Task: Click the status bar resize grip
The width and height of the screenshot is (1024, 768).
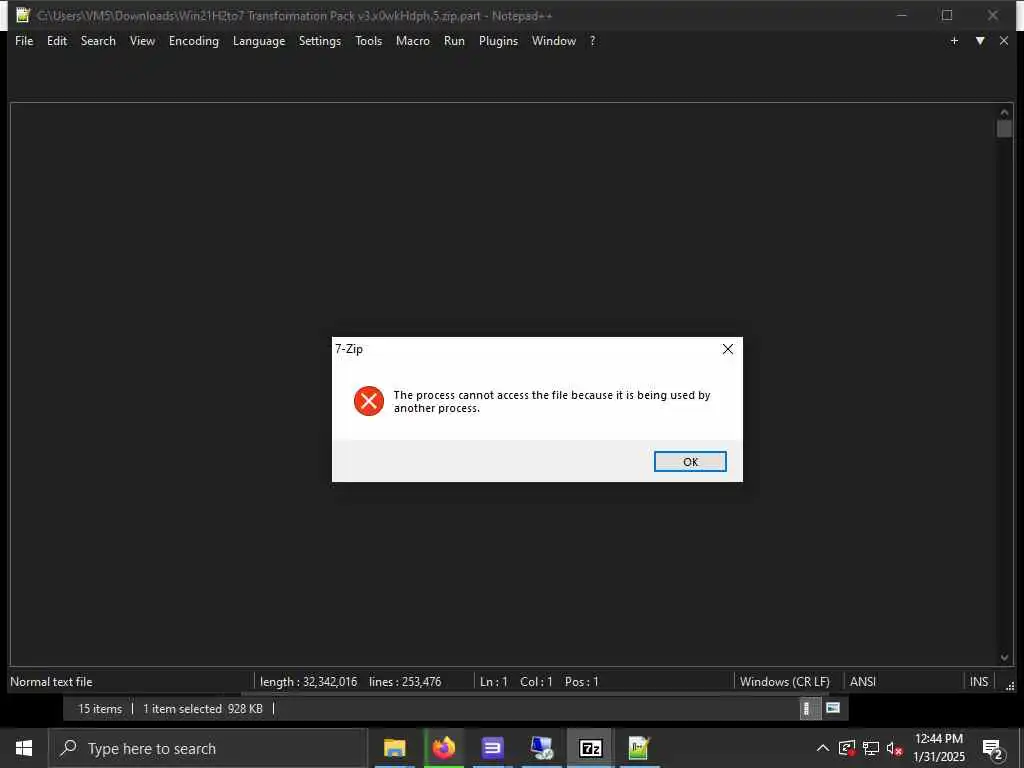Action: coord(1010,685)
